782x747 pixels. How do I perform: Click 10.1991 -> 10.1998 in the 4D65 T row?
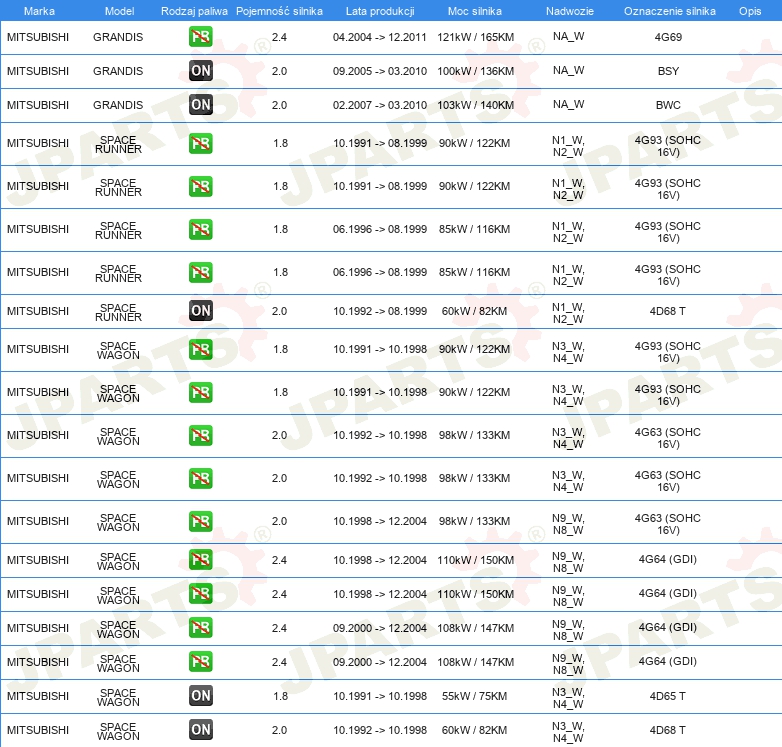click(380, 696)
